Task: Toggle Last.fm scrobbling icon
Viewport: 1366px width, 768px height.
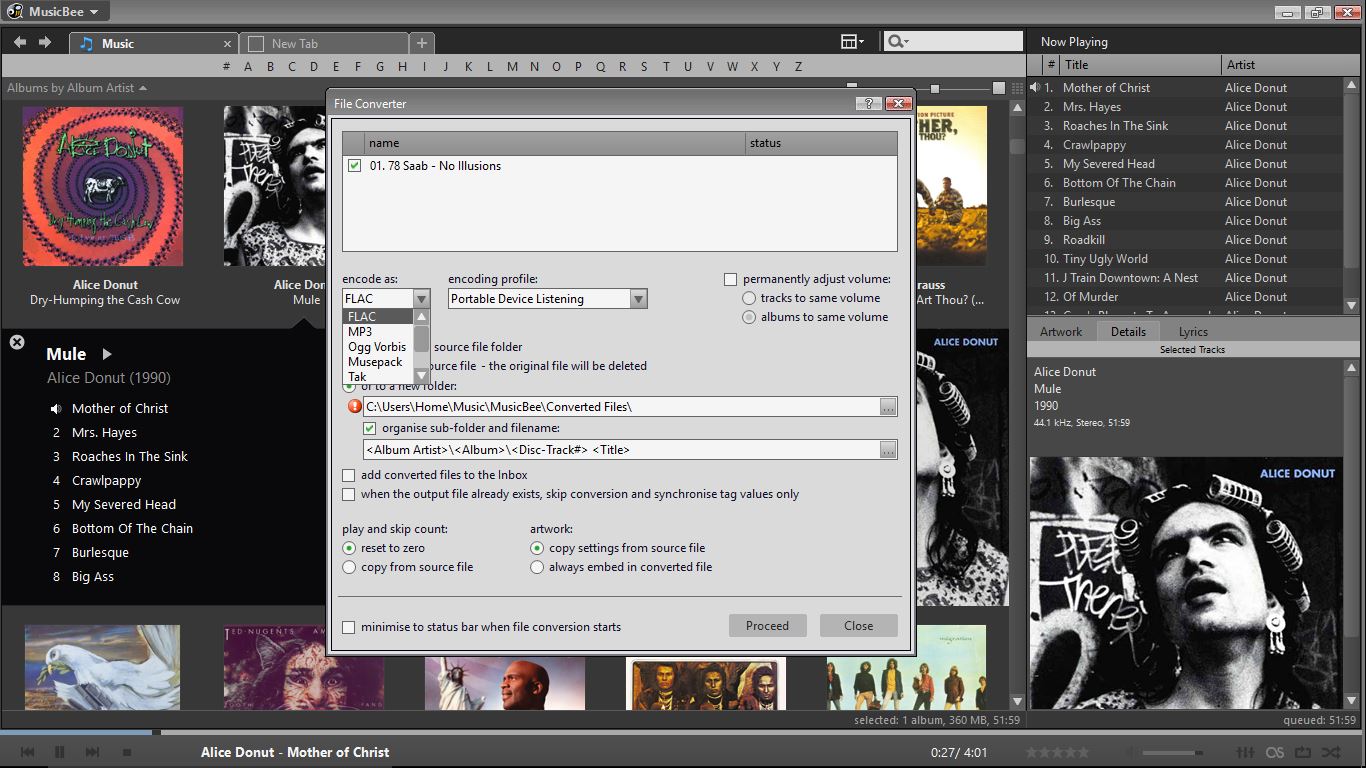Action: pos(1275,752)
